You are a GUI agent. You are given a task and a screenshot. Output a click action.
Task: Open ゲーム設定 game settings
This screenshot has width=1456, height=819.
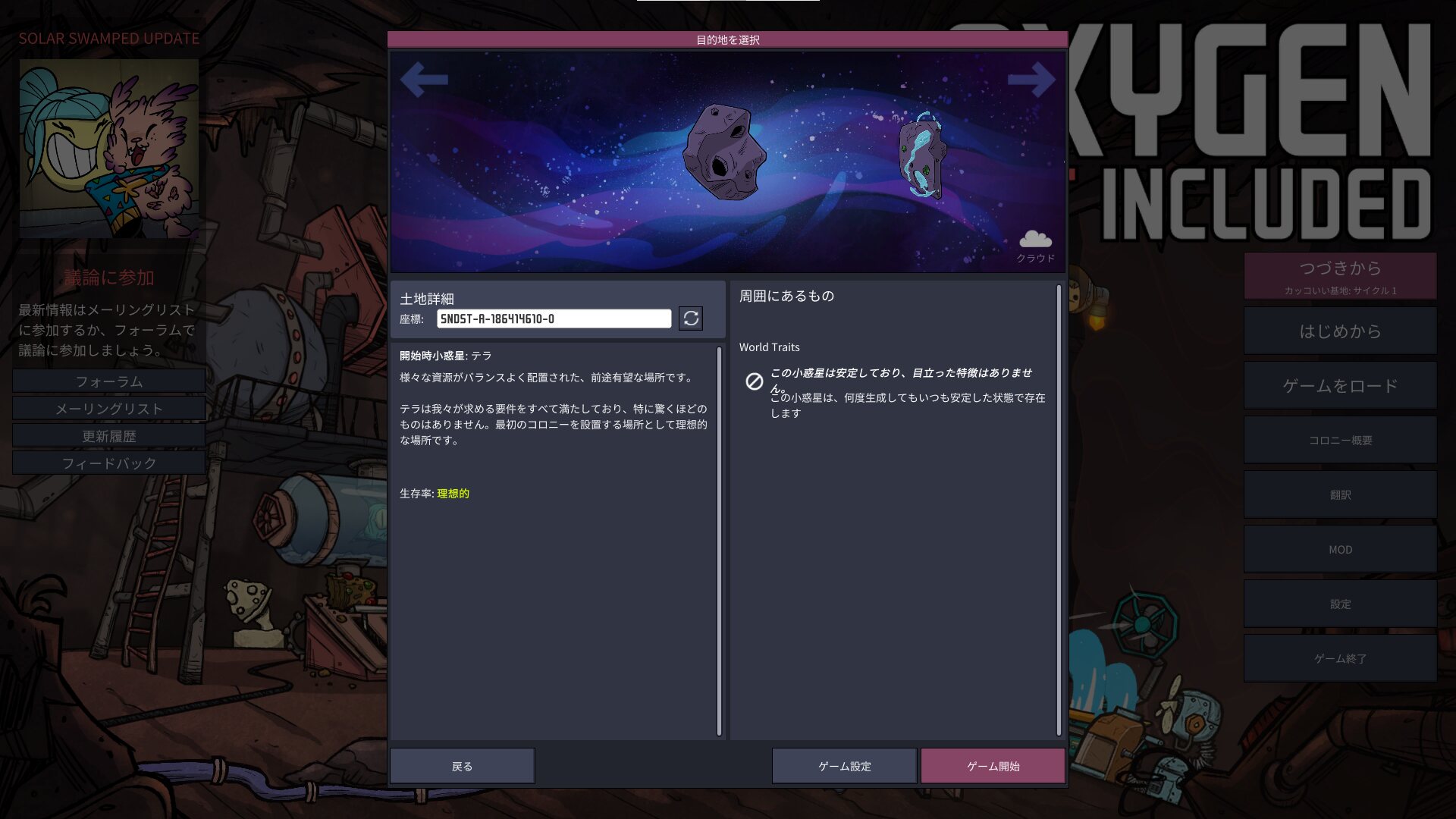(844, 766)
